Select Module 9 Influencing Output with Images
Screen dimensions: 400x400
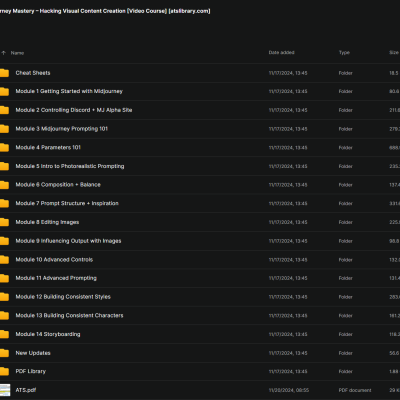[68, 241]
